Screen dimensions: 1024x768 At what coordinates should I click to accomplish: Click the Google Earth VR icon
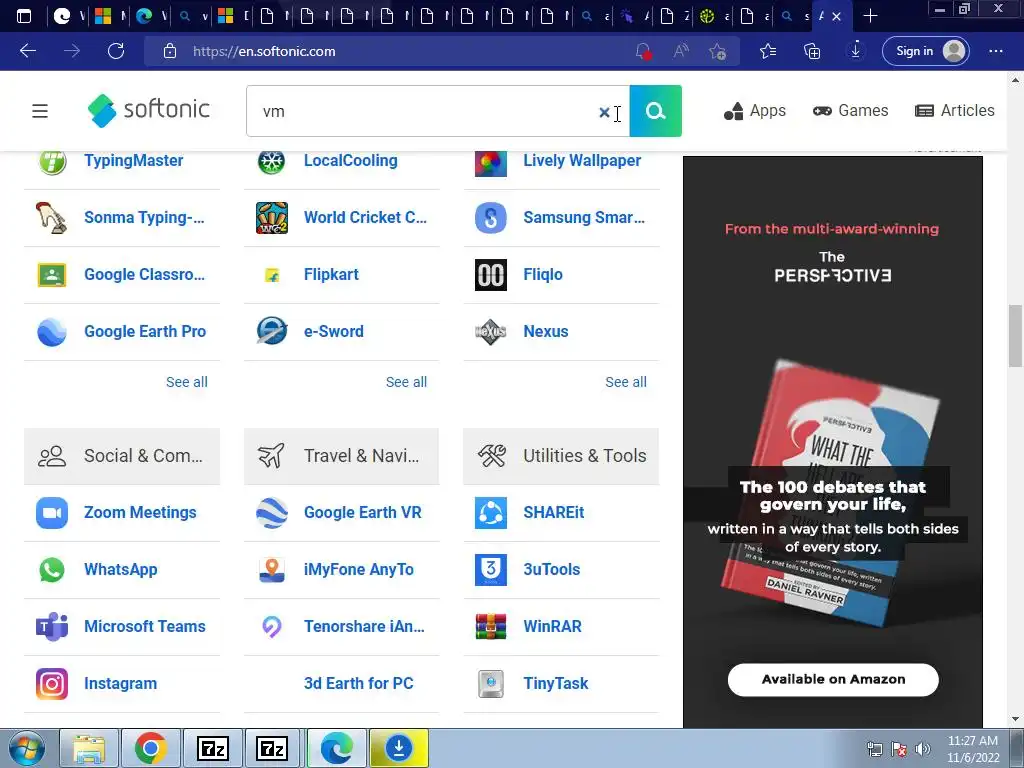click(x=272, y=513)
